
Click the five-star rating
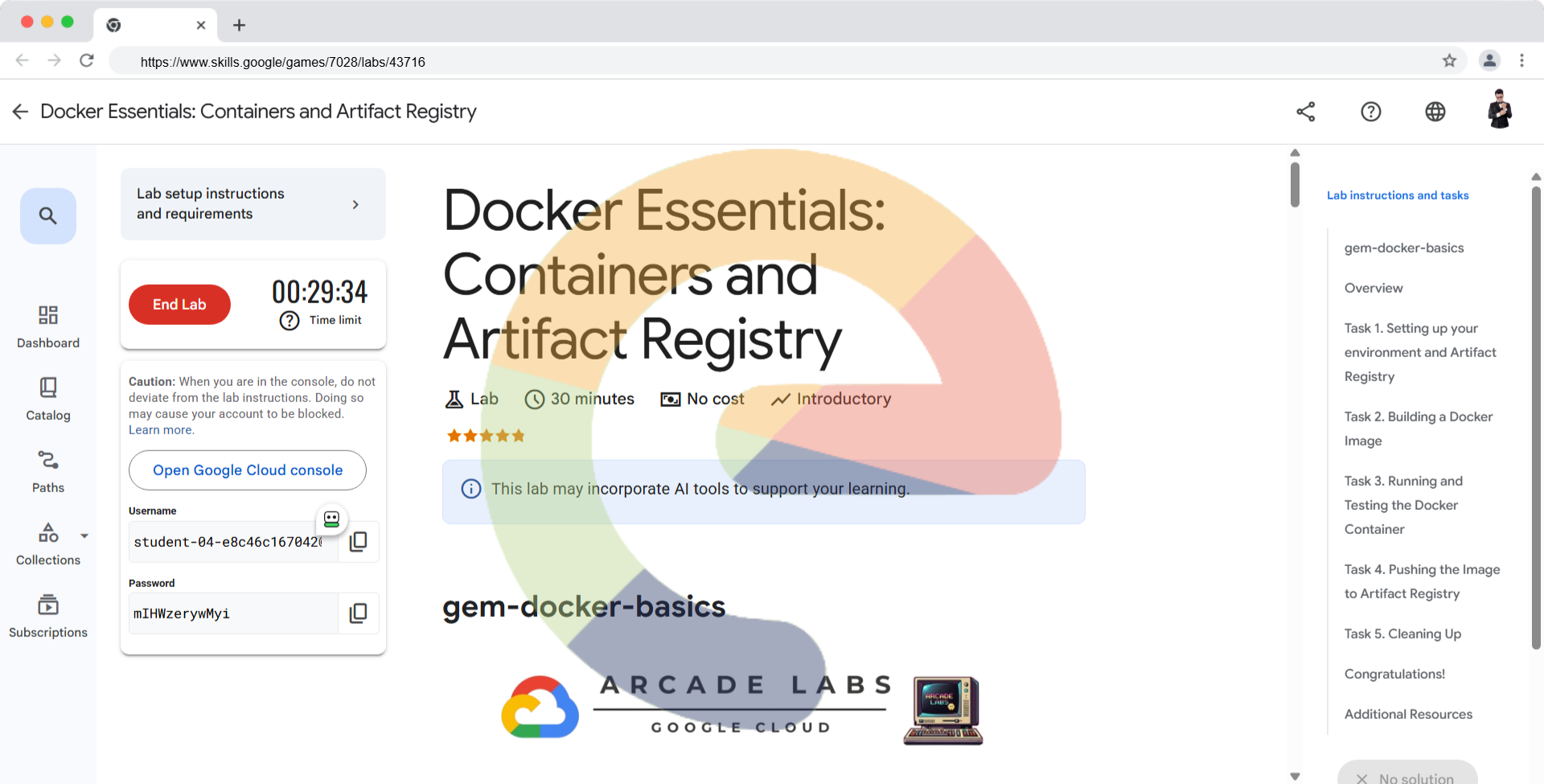coord(486,436)
